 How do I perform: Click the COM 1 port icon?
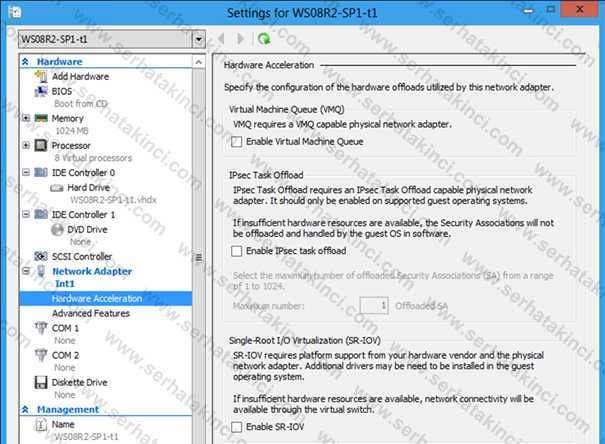point(41,328)
